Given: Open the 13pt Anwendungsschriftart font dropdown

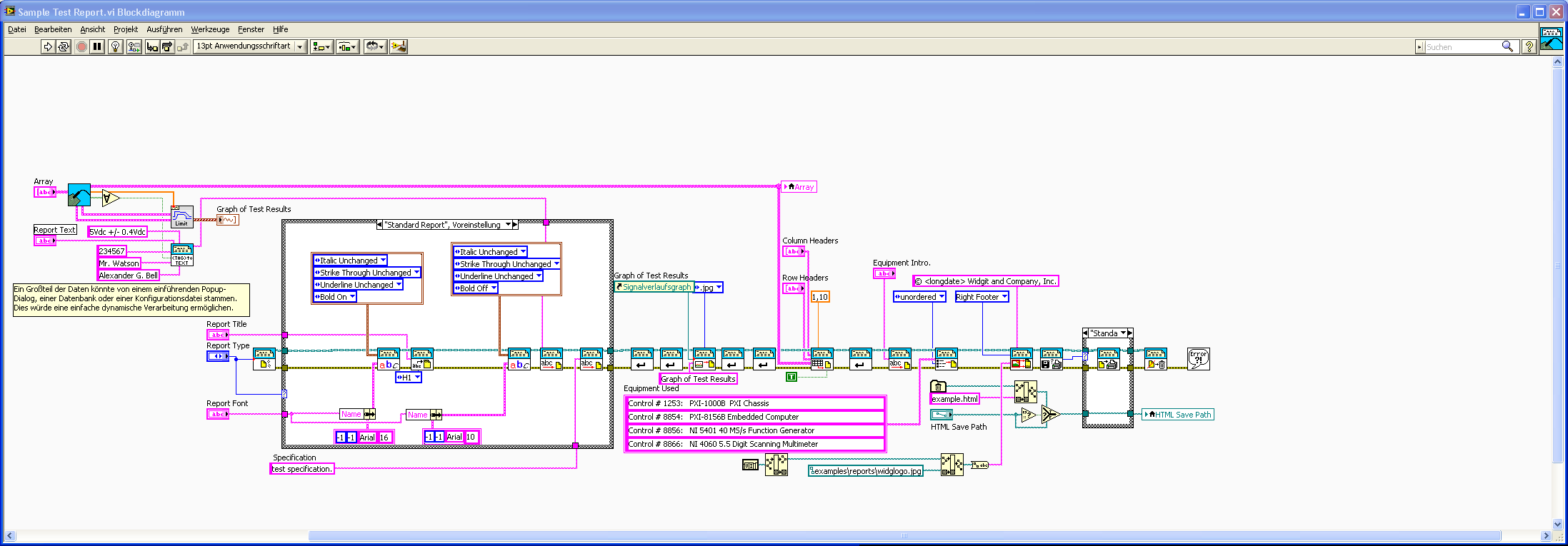Looking at the screenshot, I should pyautogui.click(x=250, y=46).
